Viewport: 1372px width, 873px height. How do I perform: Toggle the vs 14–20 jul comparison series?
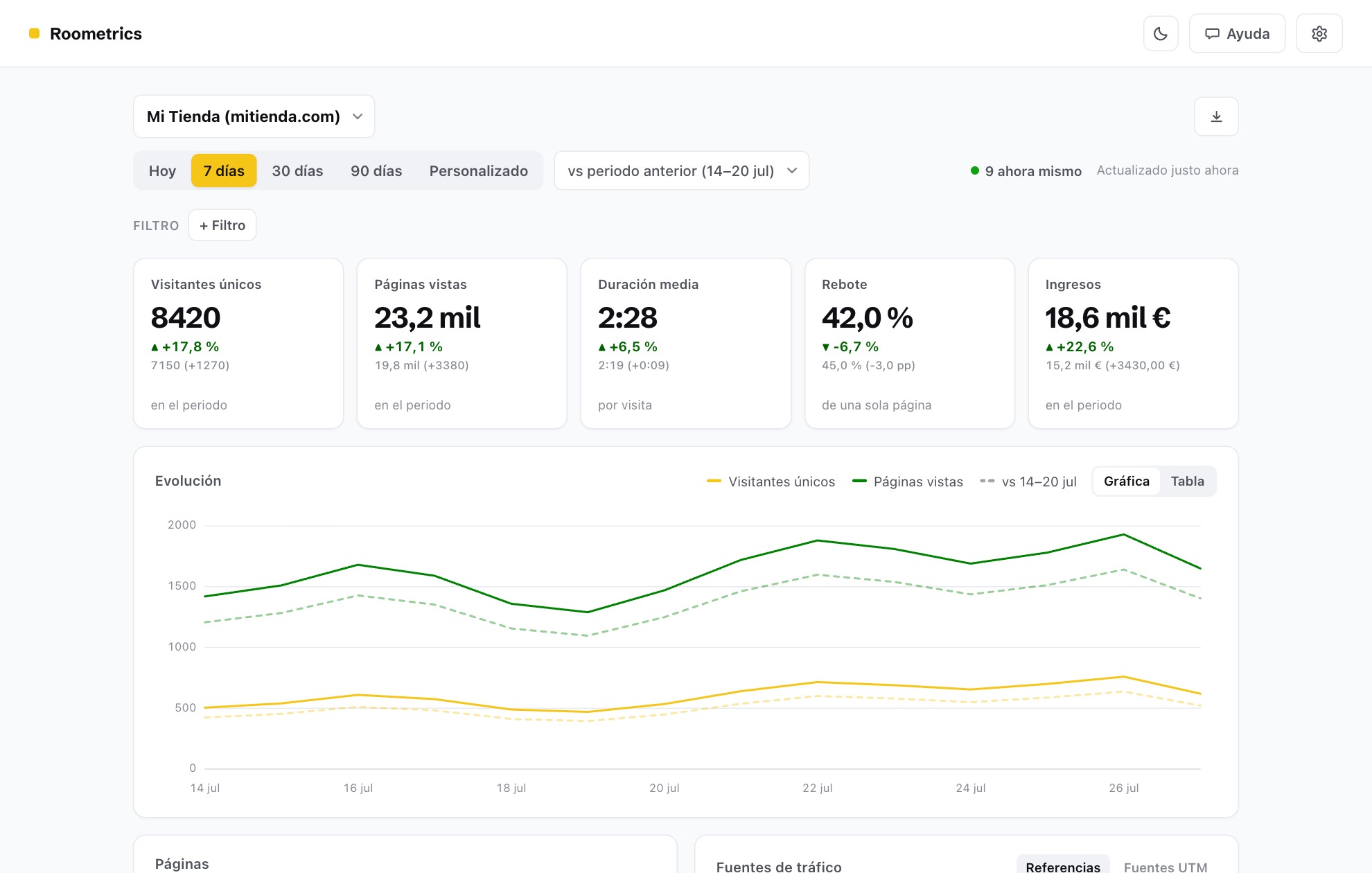coord(1028,482)
